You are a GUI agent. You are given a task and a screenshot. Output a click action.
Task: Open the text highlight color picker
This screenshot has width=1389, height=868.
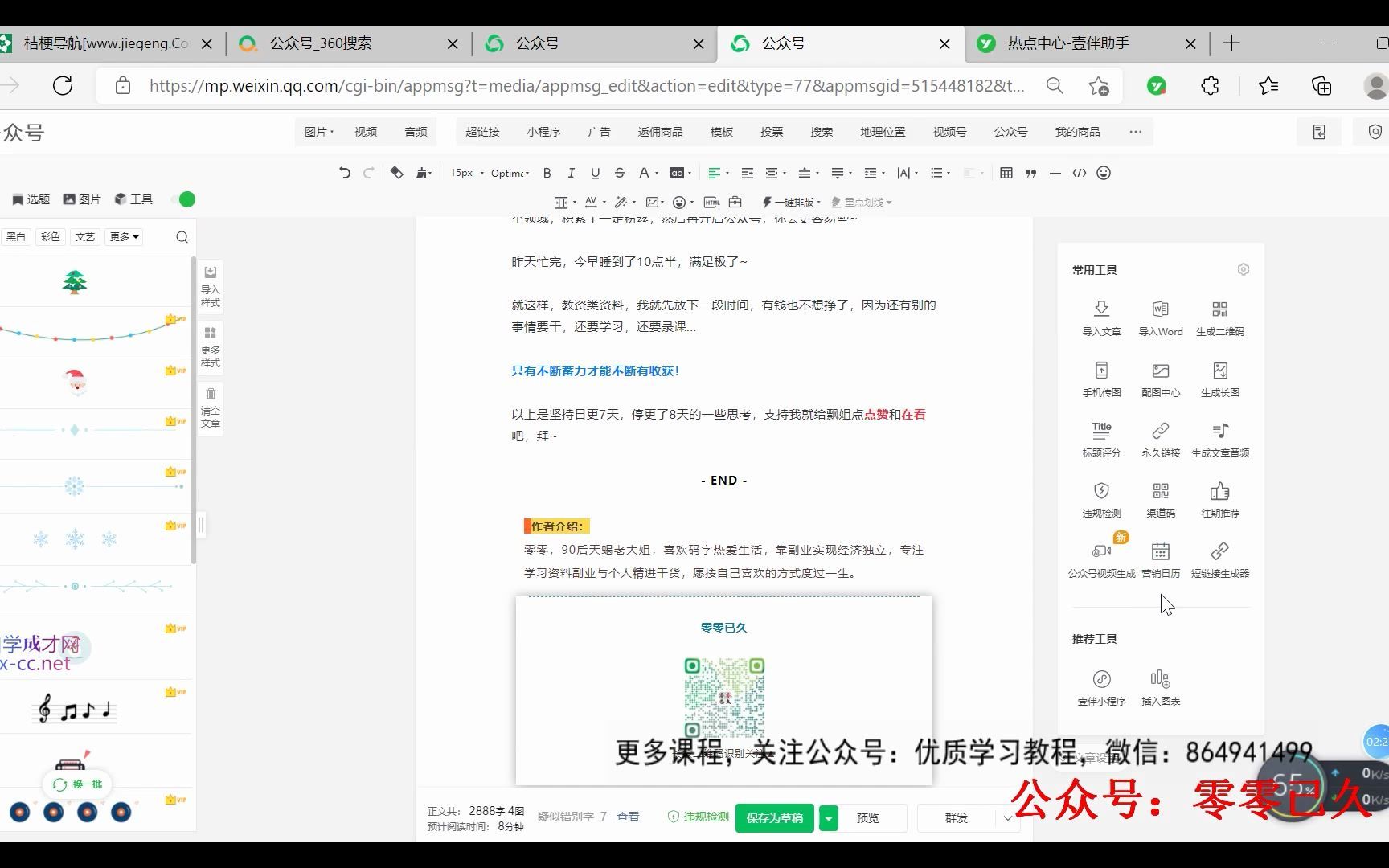681,173
